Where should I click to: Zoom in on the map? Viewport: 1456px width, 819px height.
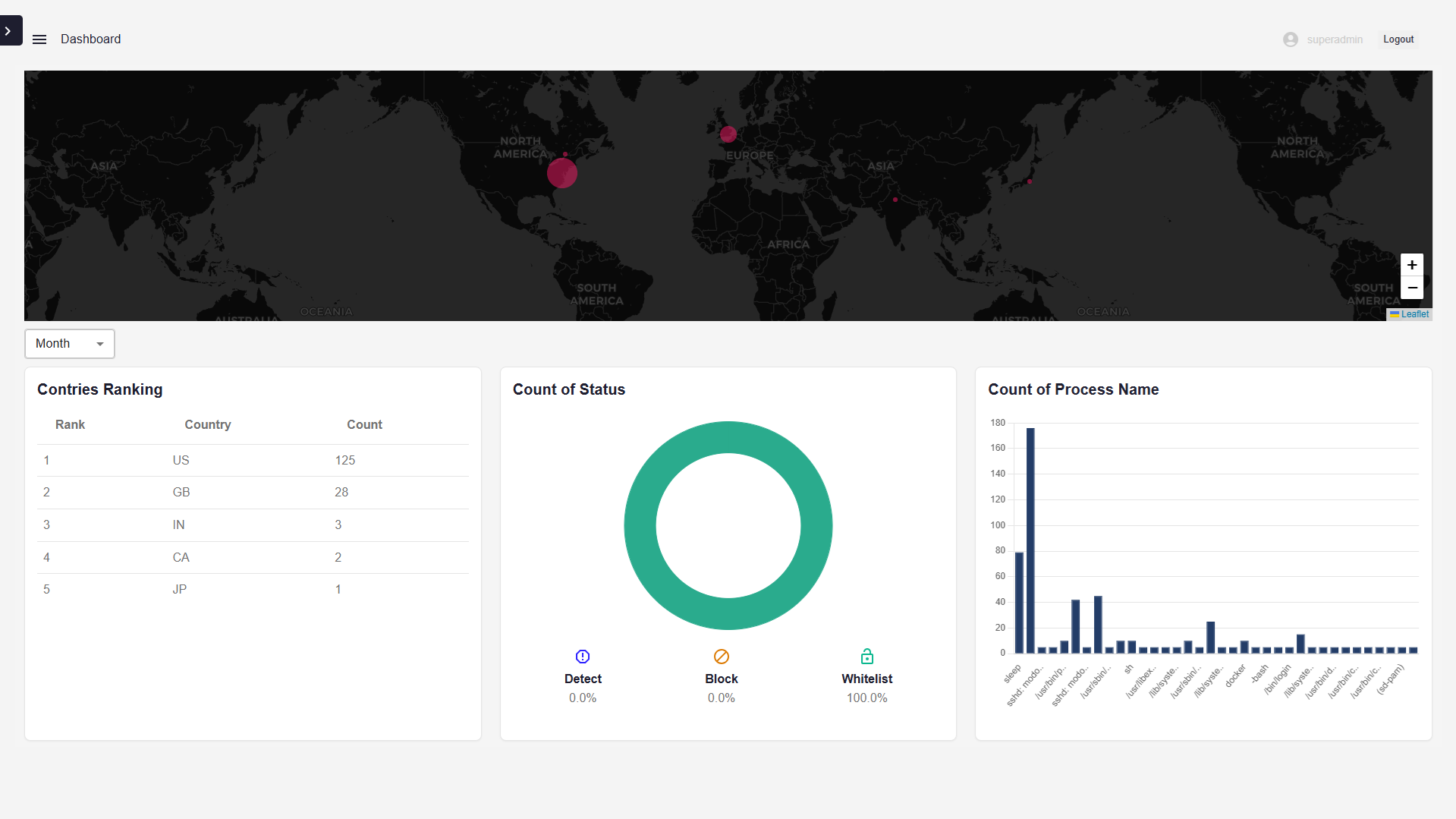(1411, 265)
